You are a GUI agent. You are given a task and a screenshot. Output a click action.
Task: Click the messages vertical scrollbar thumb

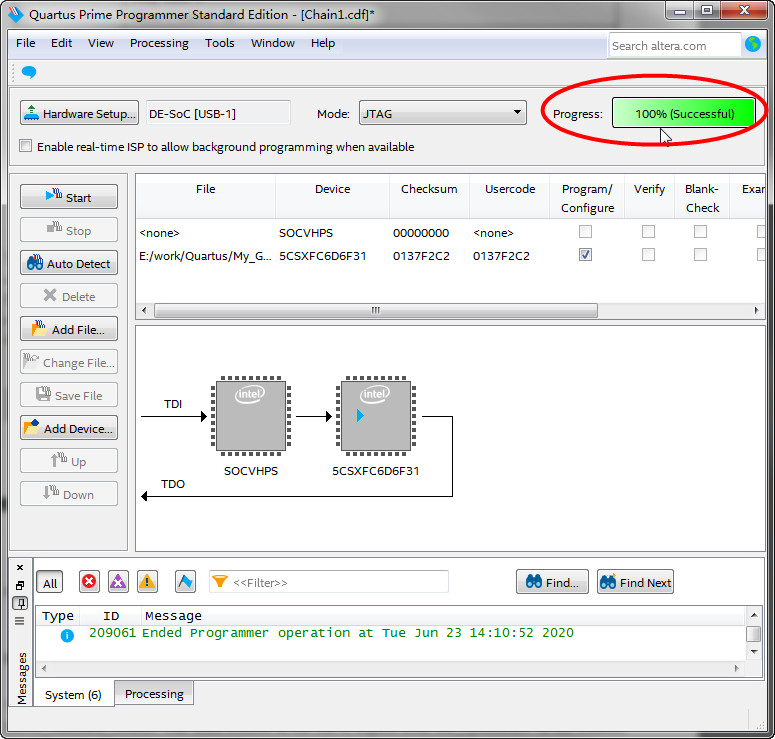coord(753,634)
